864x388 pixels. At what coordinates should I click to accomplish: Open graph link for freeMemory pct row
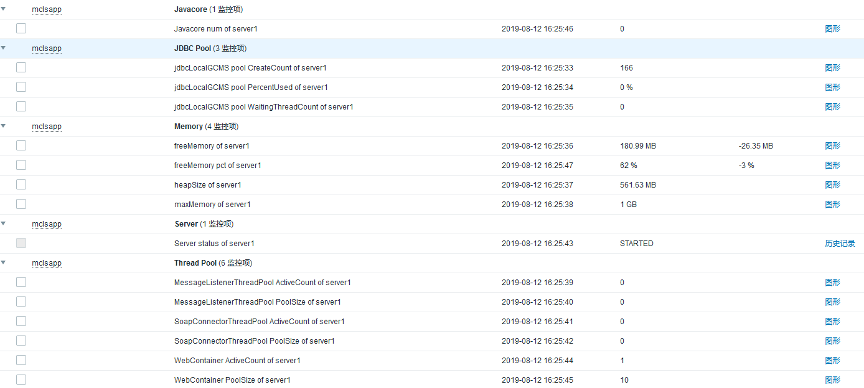click(x=832, y=165)
